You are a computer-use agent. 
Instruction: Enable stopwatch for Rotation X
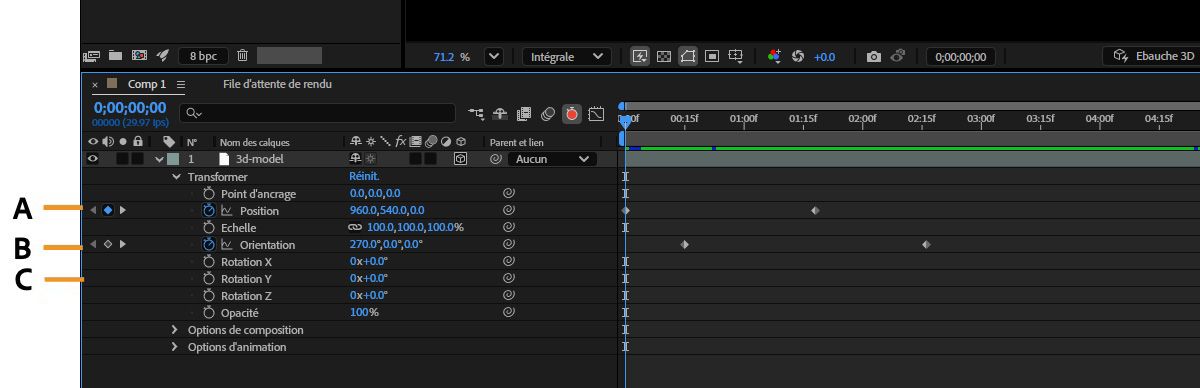click(x=209, y=262)
